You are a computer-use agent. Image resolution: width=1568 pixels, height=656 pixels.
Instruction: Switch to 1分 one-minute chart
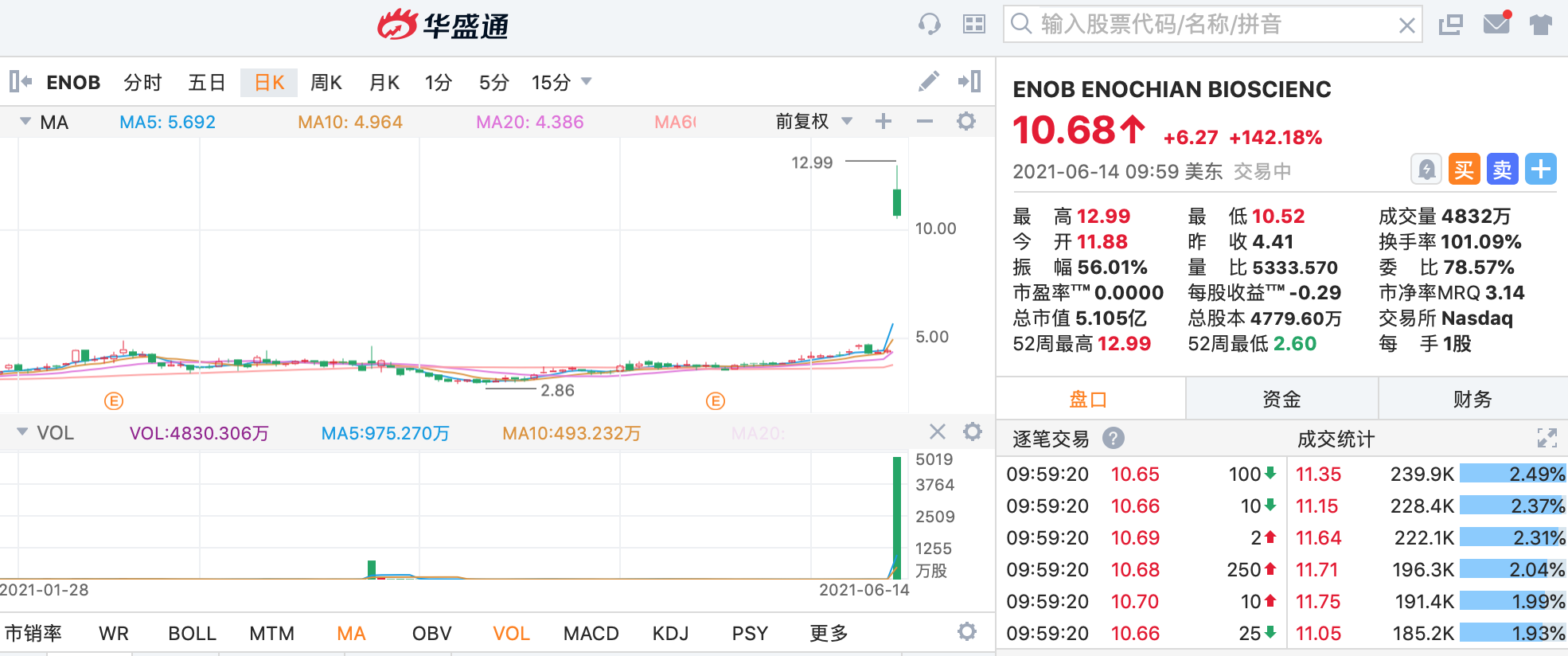pyautogui.click(x=439, y=82)
